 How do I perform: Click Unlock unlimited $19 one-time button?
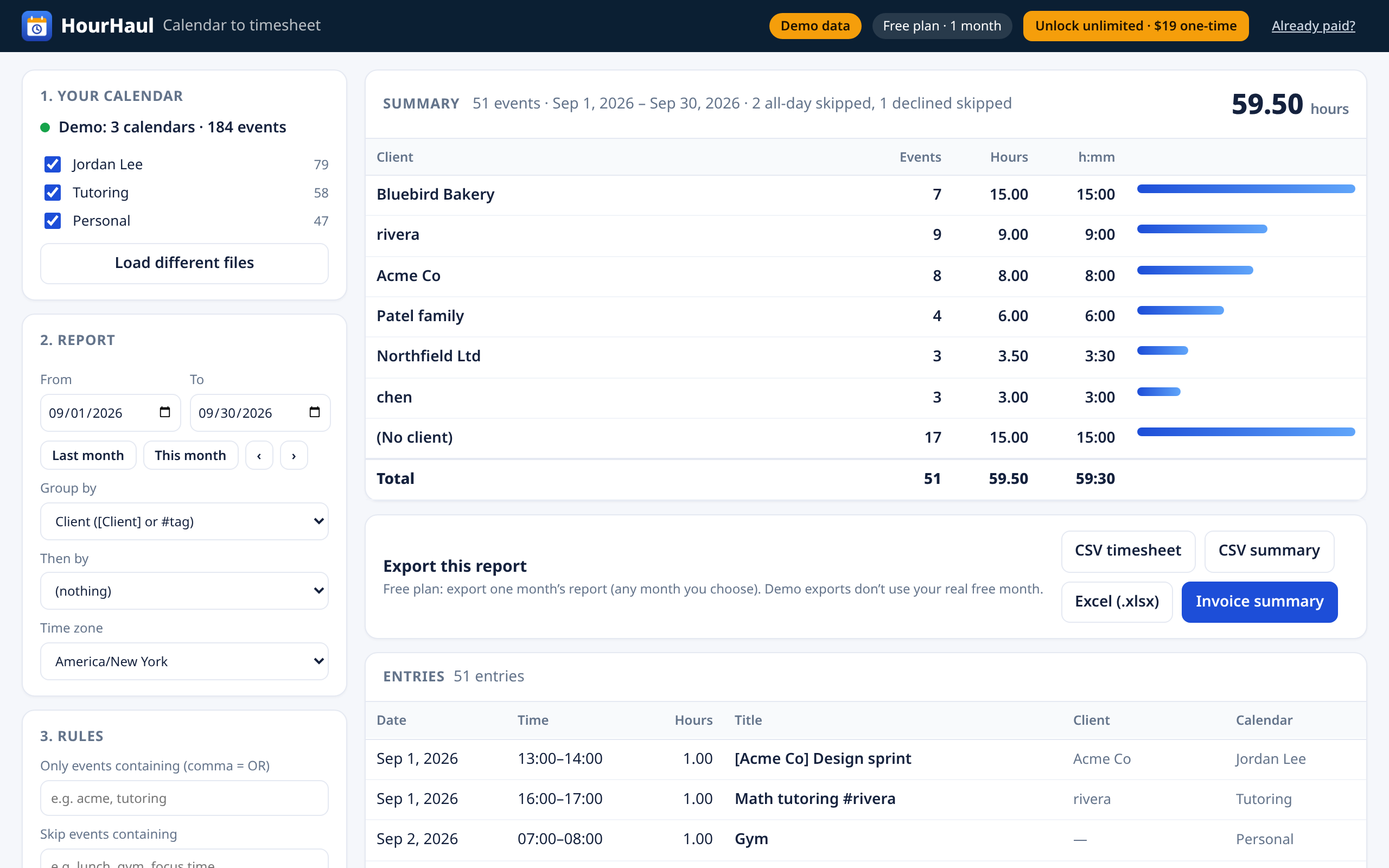(x=1135, y=26)
